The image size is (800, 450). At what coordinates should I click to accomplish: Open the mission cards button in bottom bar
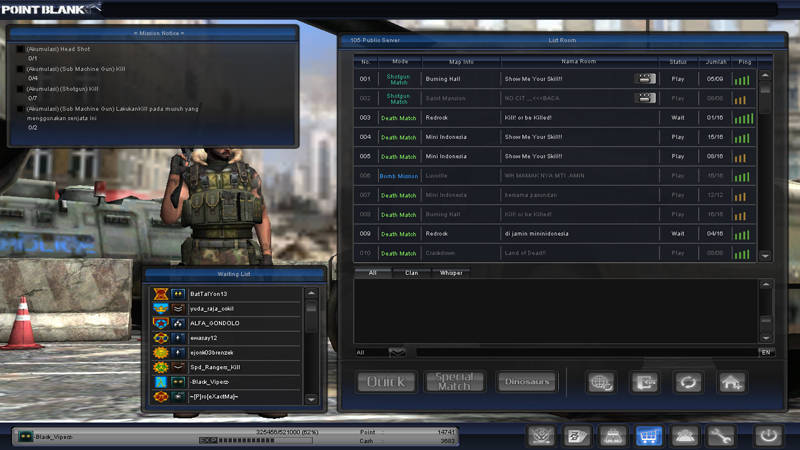577,436
